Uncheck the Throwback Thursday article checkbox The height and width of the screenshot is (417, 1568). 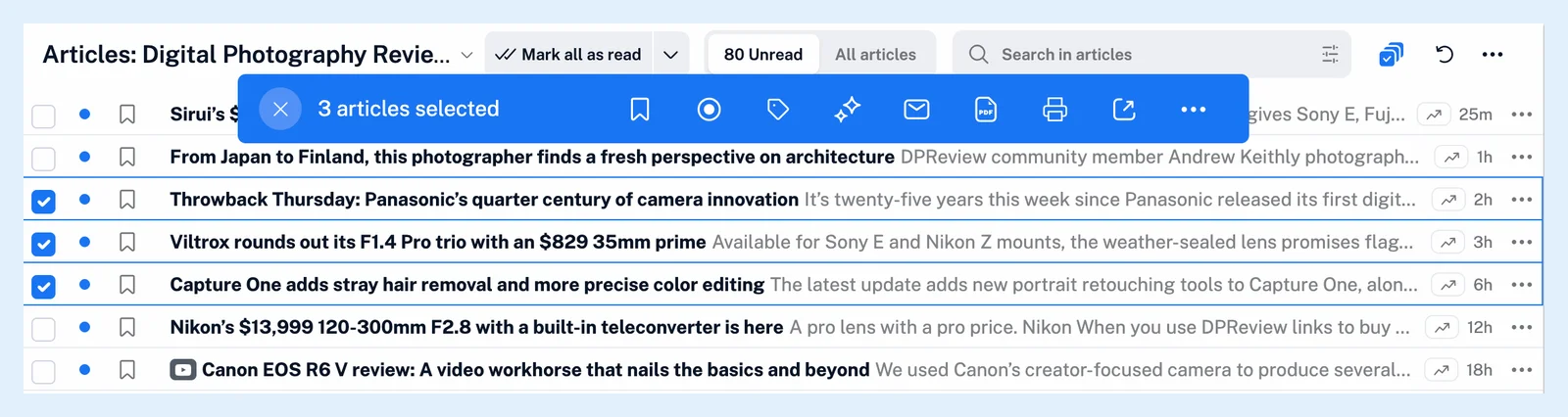click(43, 202)
